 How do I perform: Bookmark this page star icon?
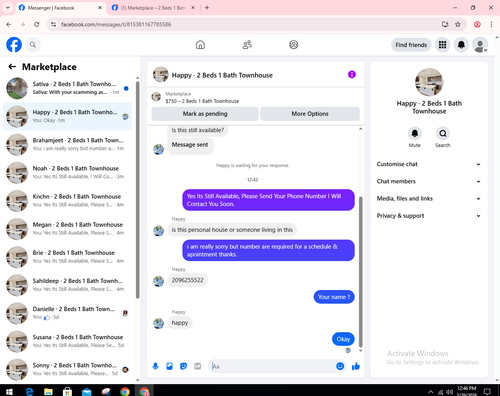point(458,24)
